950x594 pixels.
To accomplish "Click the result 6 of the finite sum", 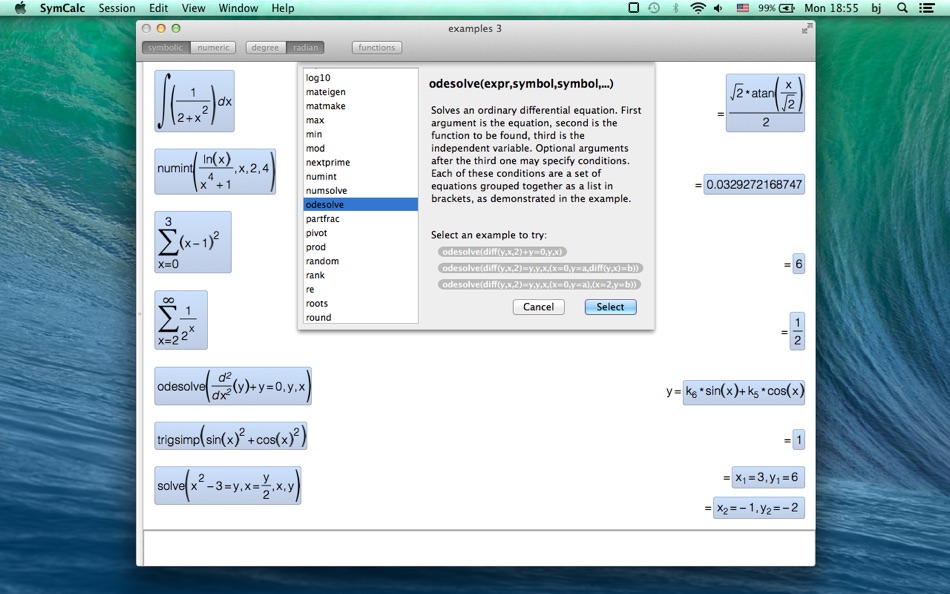I will [x=799, y=264].
